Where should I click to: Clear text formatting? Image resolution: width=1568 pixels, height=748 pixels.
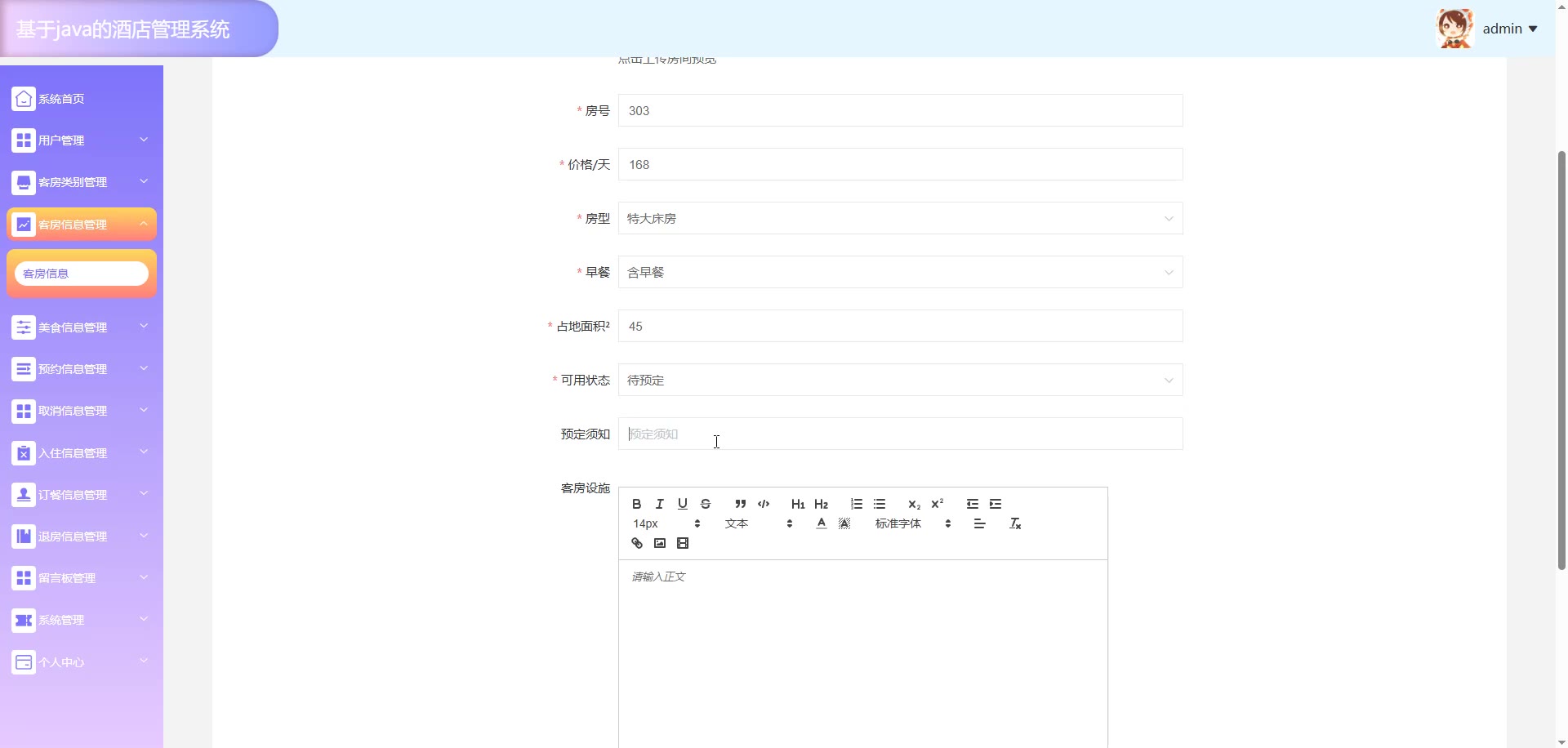click(x=1015, y=523)
